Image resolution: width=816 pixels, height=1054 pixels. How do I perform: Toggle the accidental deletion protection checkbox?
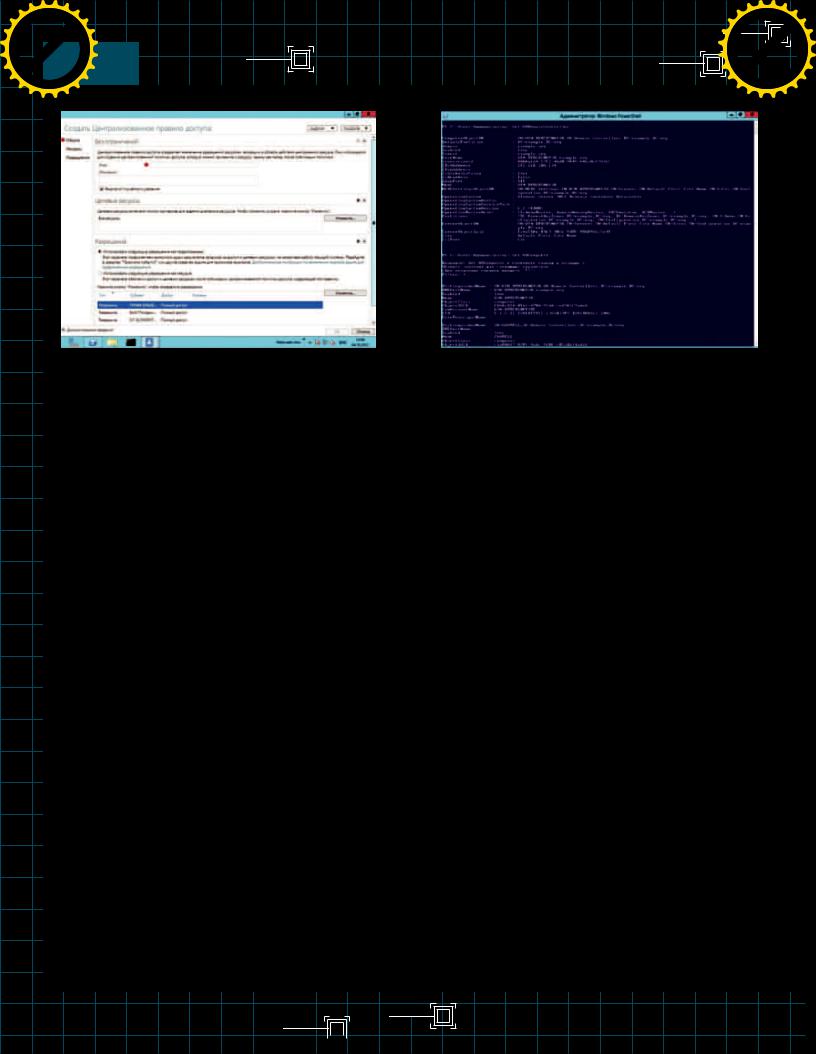click(x=101, y=189)
